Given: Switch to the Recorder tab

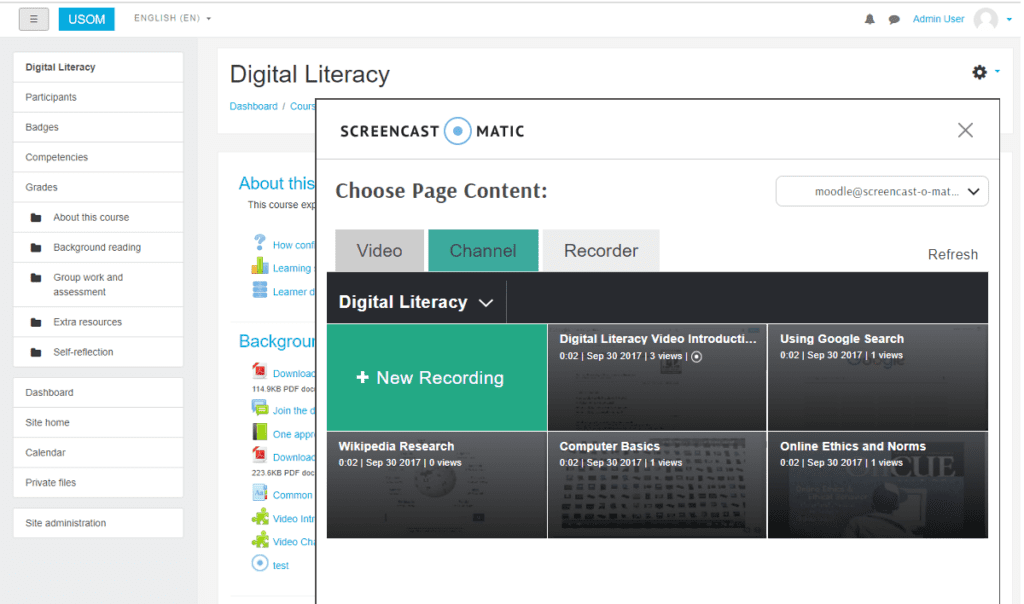Looking at the screenshot, I should [x=601, y=251].
